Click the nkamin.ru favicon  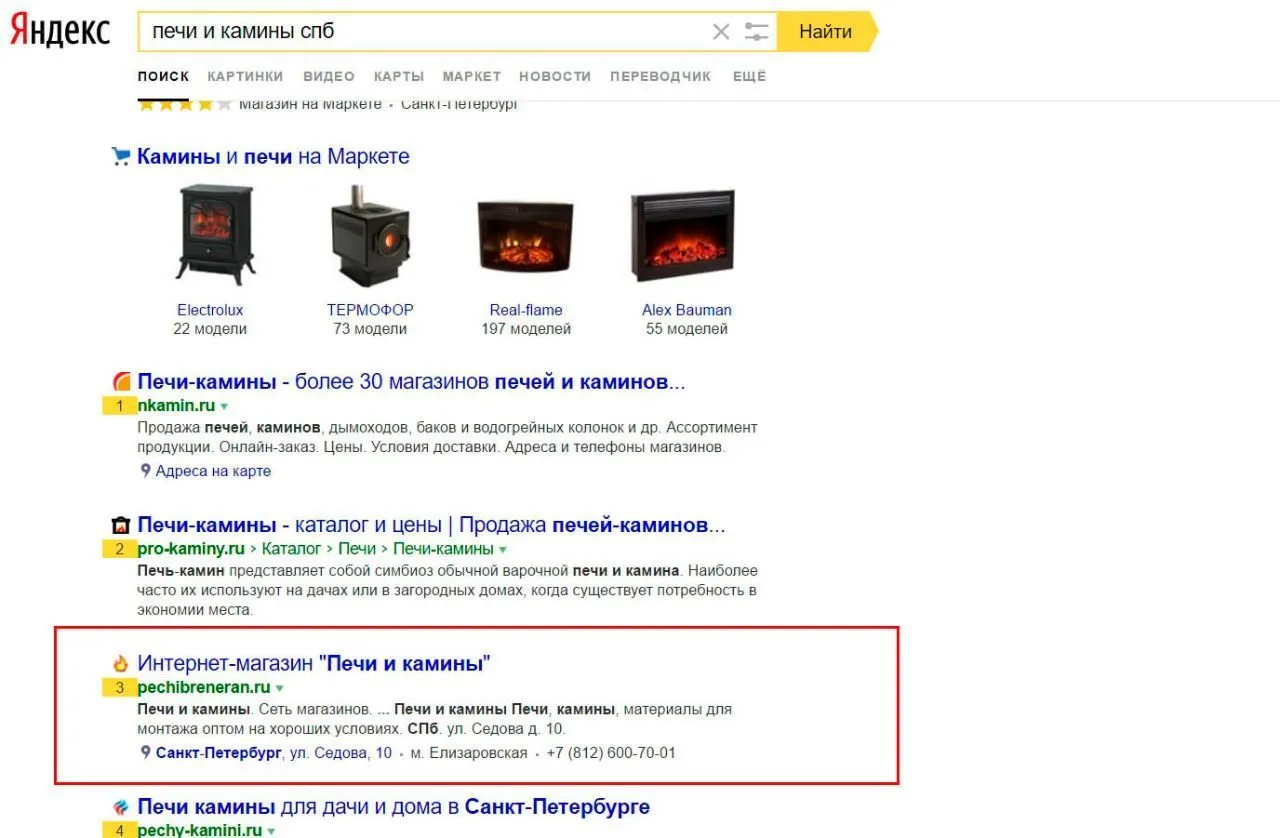(x=121, y=382)
